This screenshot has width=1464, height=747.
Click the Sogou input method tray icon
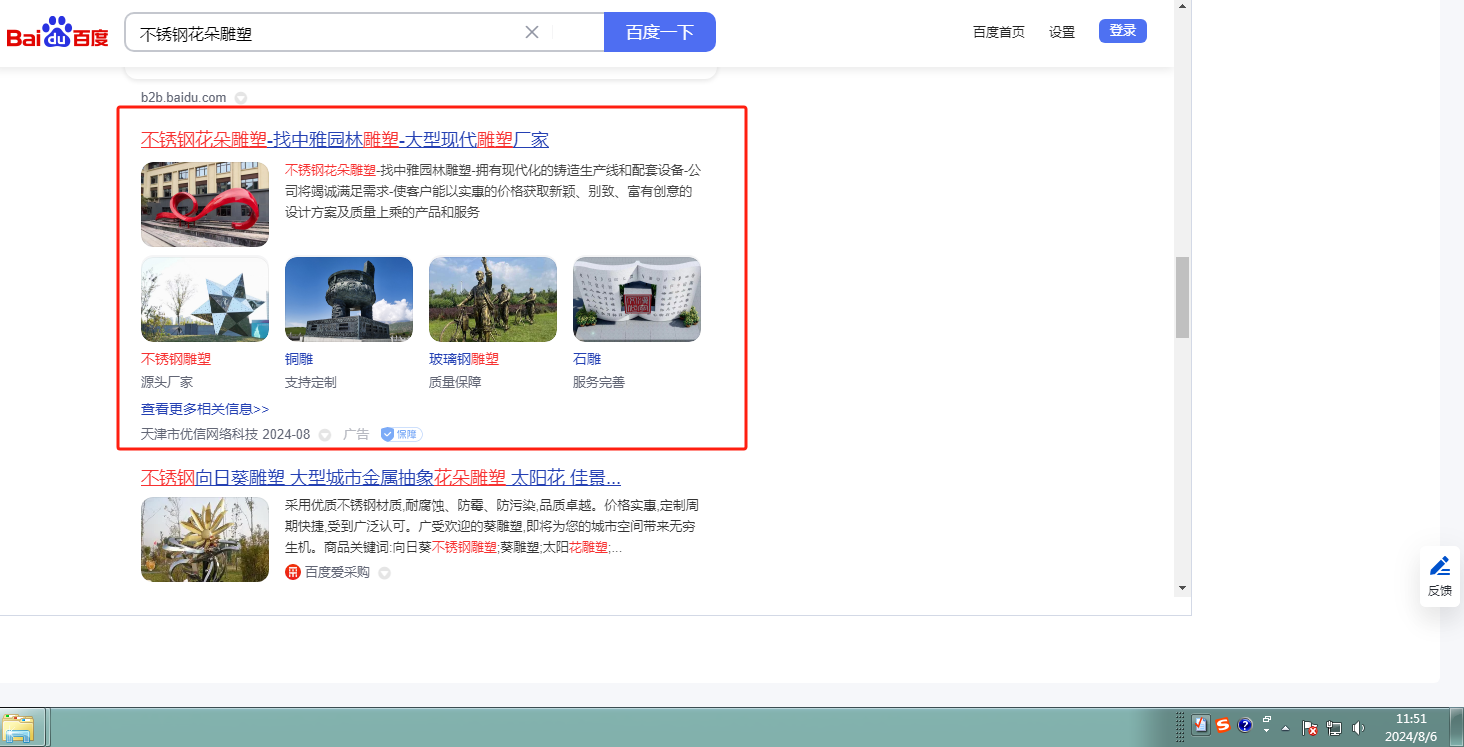point(1223,726)
